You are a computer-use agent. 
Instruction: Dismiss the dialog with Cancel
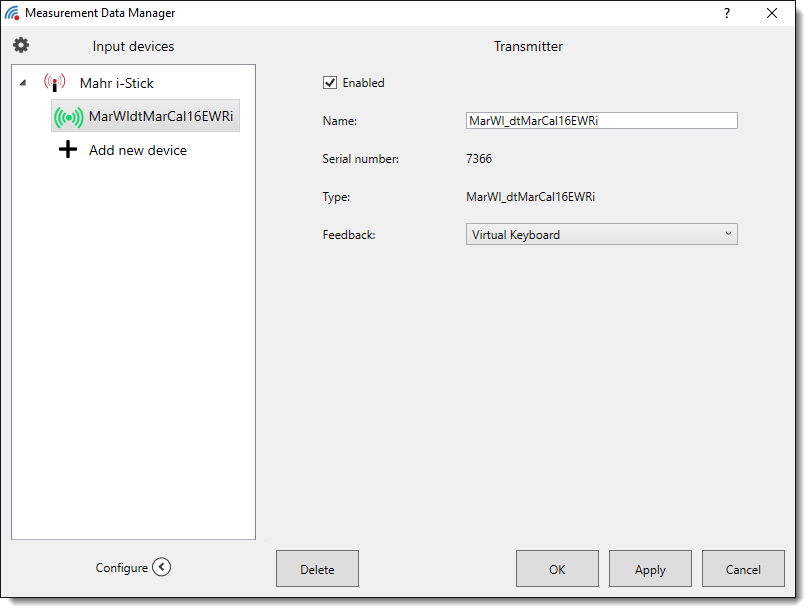tap(743, 569)
